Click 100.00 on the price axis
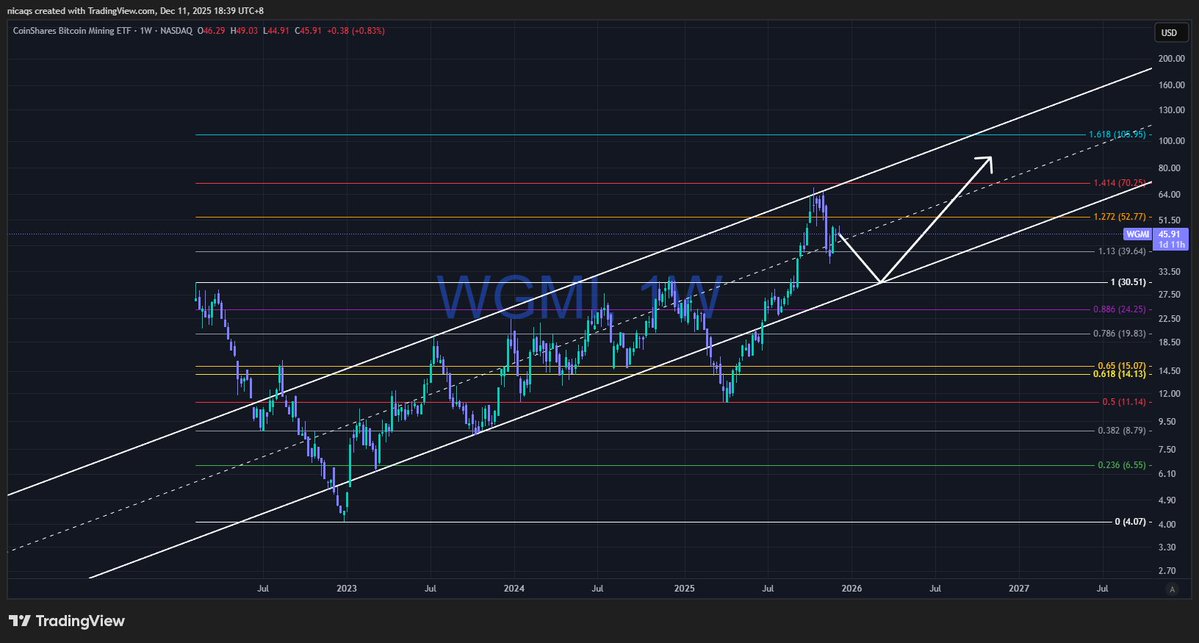This screenshot has width=1199, height=643. [x=1171, y=141]
